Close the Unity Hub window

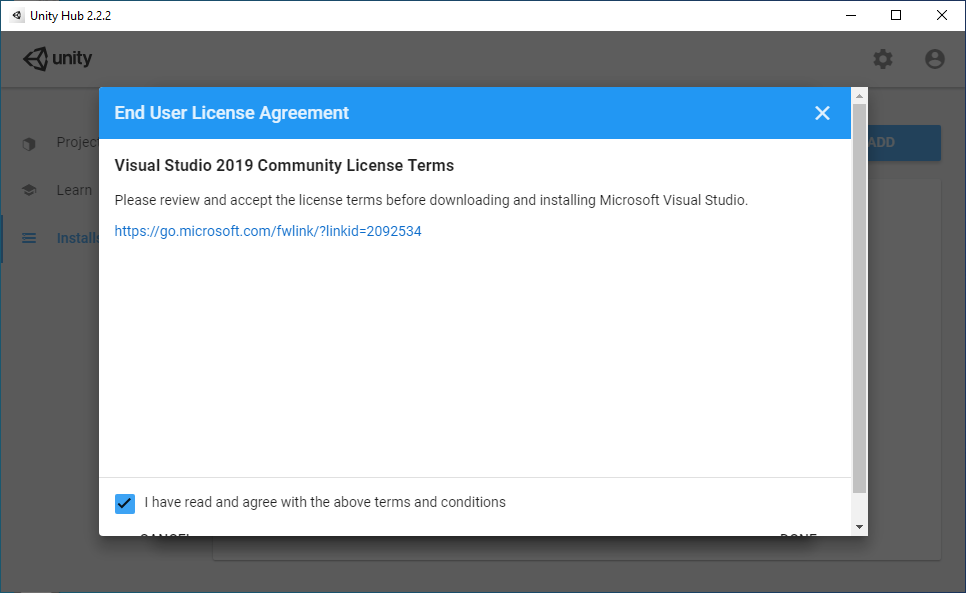click(x=942, y=15)
